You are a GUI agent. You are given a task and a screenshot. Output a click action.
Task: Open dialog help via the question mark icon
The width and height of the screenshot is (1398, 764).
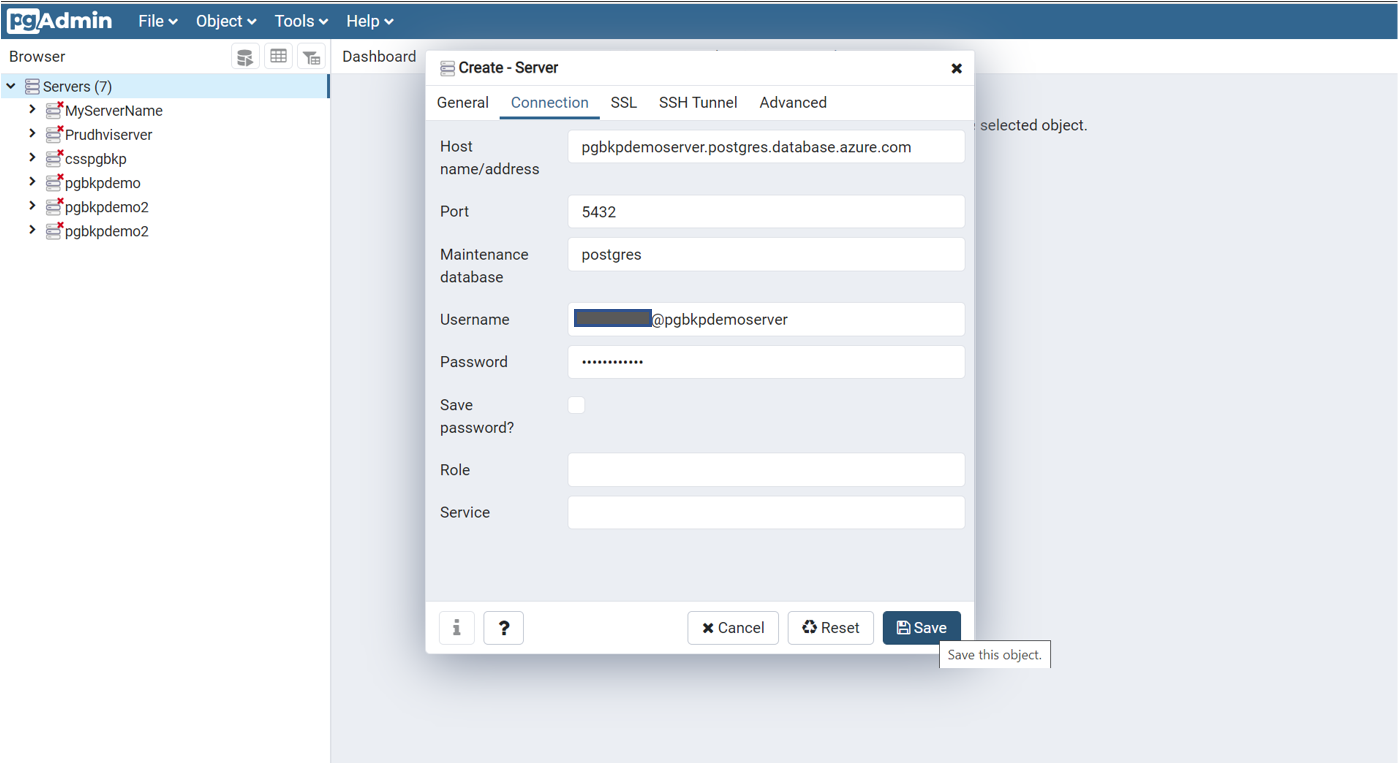(x=503, y=627)
